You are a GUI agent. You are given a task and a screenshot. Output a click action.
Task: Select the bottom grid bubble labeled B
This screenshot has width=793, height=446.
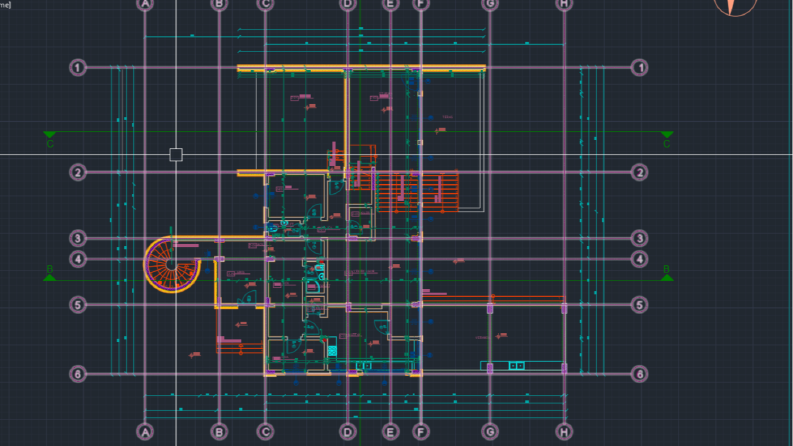click(219, 432)
